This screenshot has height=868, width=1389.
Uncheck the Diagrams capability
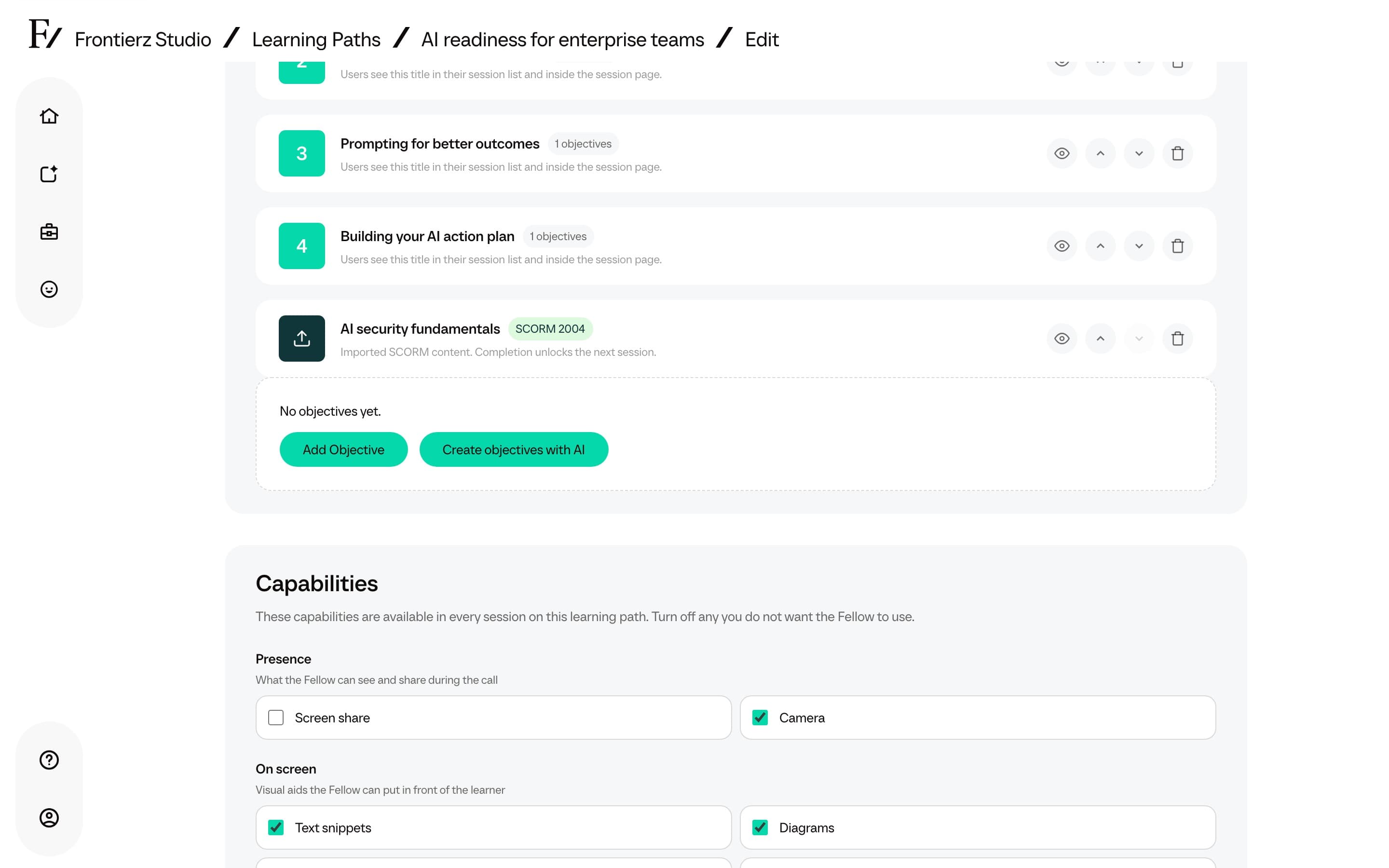point(760,827)
